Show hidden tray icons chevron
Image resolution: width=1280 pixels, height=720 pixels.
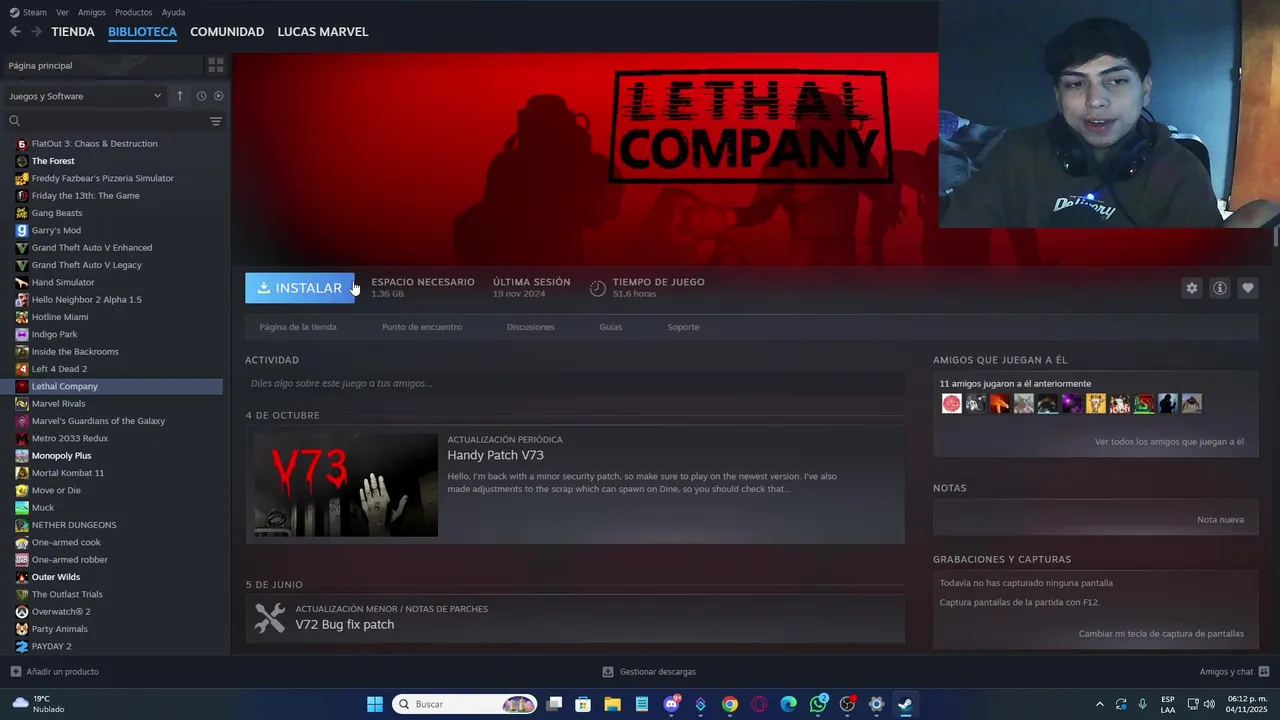coord(1100,704)
